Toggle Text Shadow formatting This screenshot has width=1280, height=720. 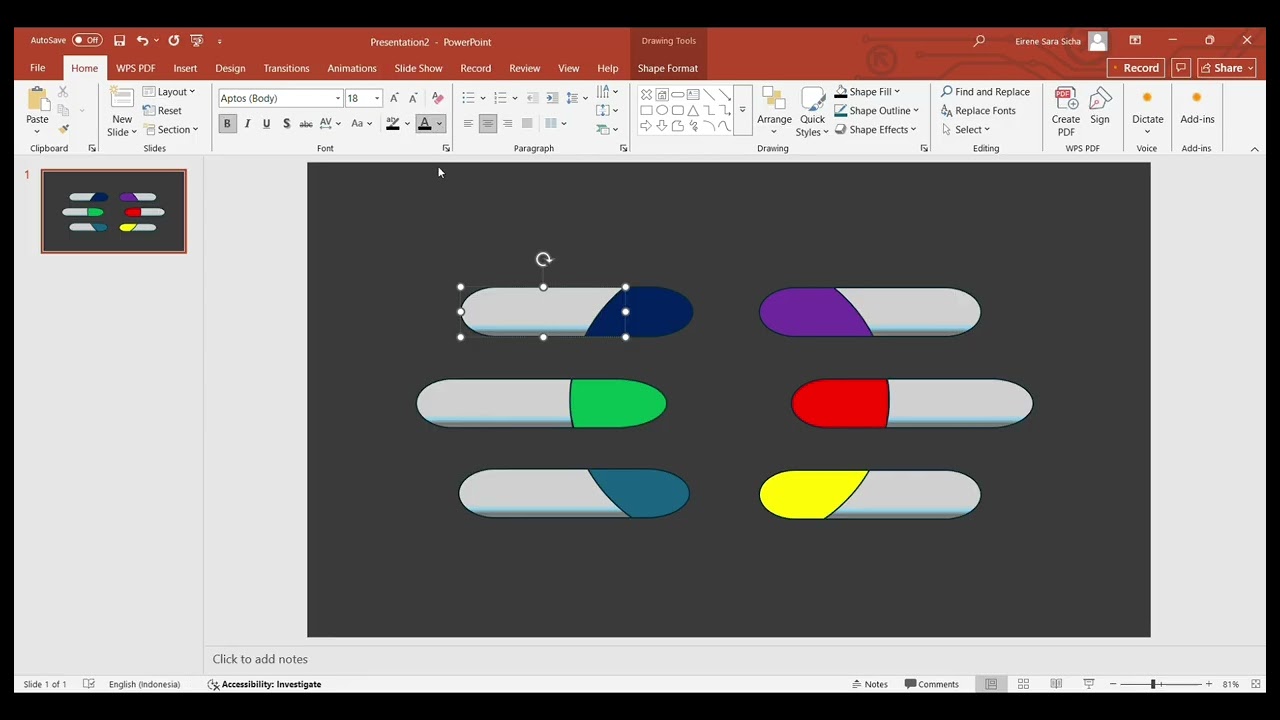coord(286,124)
